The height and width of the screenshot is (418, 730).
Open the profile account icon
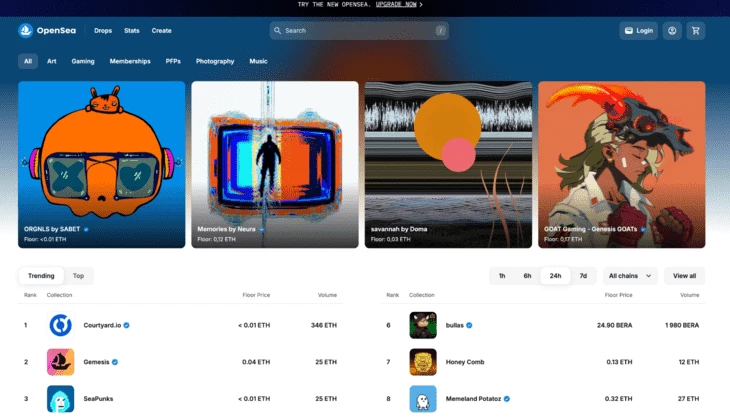point(672,31)
